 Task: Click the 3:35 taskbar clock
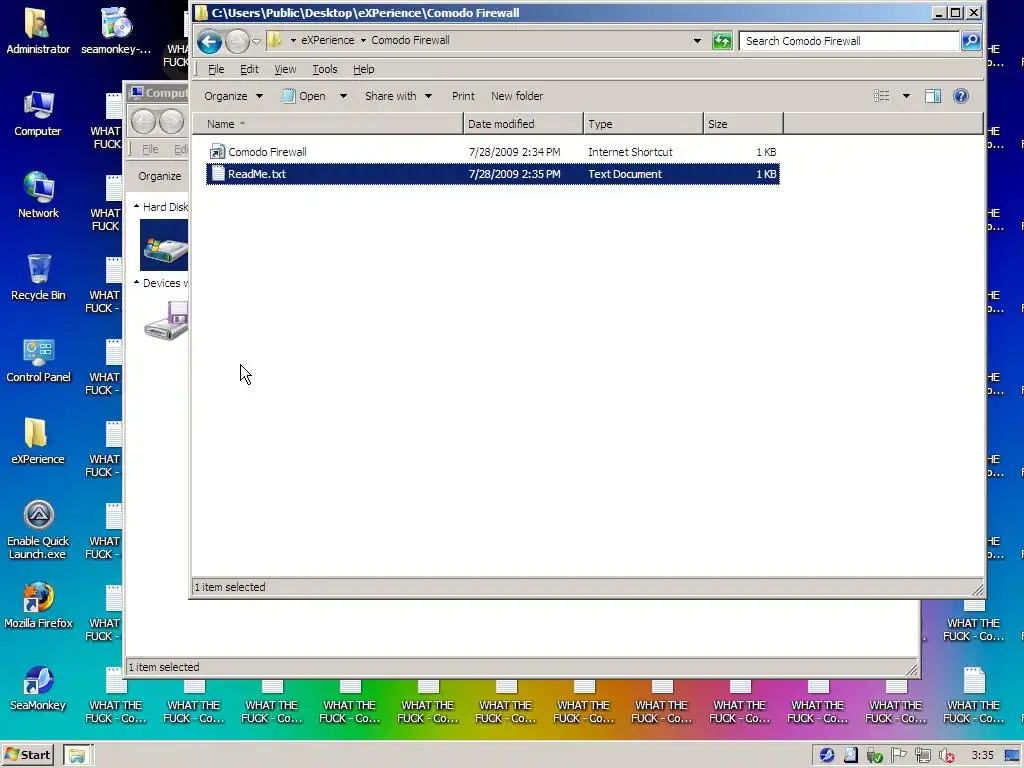pos(982,756)
